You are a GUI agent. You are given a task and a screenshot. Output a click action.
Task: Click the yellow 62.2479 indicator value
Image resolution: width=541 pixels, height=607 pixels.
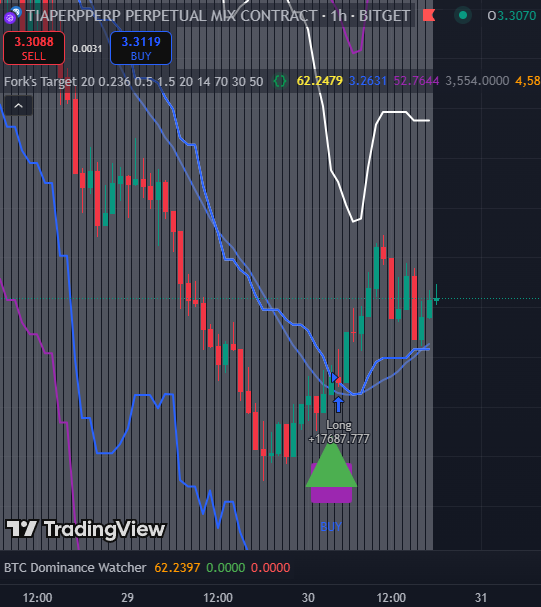click(x=320, y=81)
